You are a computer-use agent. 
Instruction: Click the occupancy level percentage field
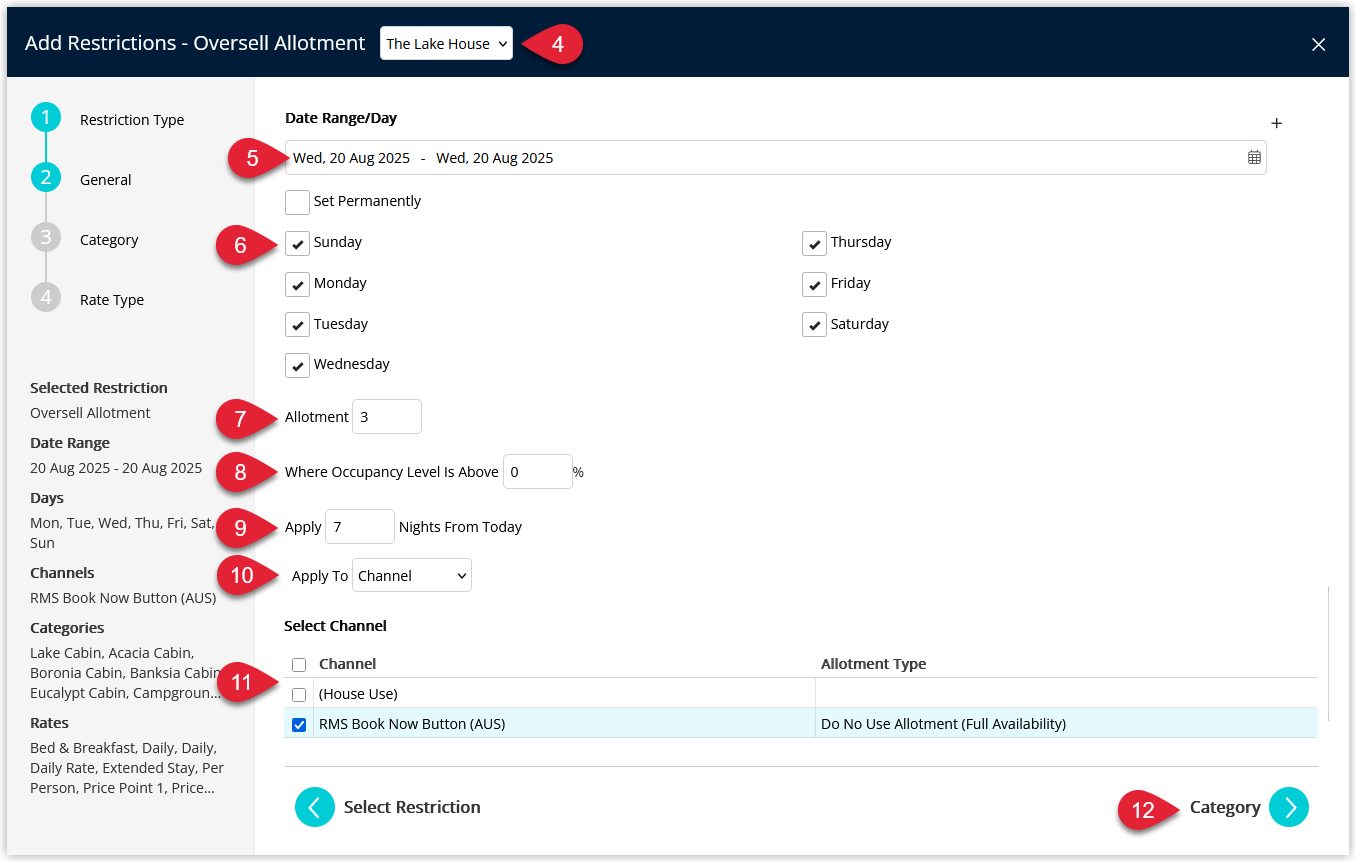(x=538, y=471)
